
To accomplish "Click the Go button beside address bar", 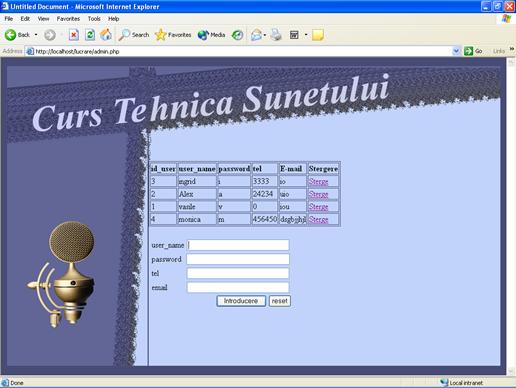I will (x=473, y=51).
